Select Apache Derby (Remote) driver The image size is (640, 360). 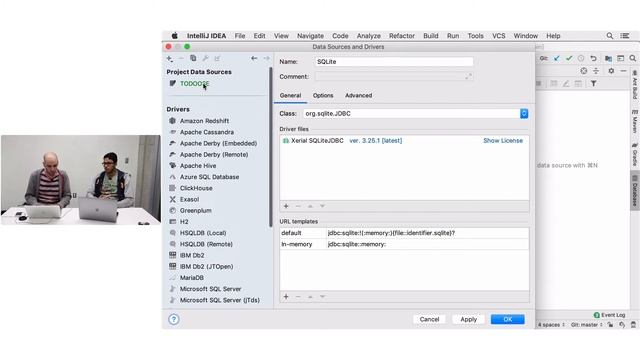click(214, 155)
